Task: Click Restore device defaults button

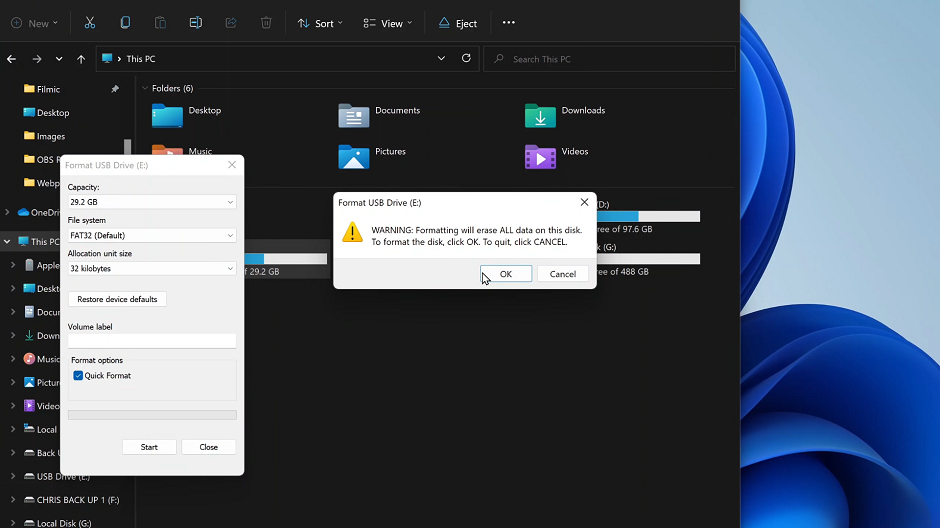Action: point(117,299)
